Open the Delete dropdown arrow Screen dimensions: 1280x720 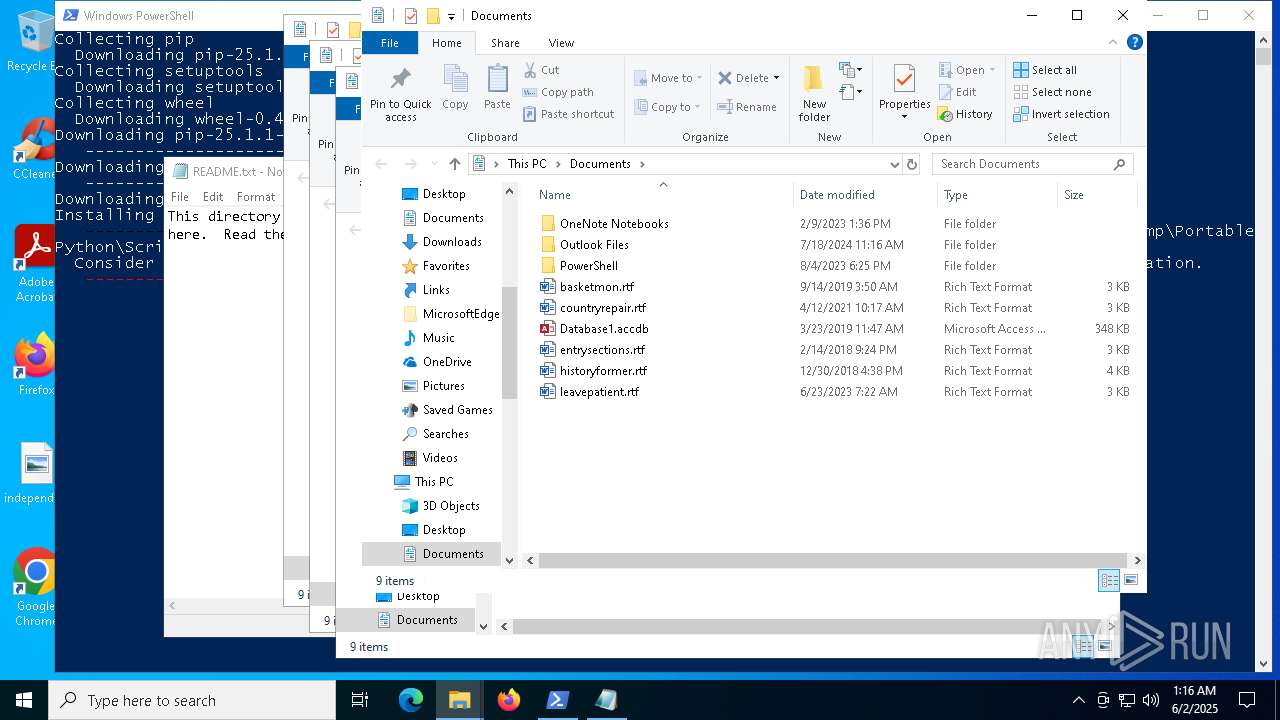[x=776, y=78]
